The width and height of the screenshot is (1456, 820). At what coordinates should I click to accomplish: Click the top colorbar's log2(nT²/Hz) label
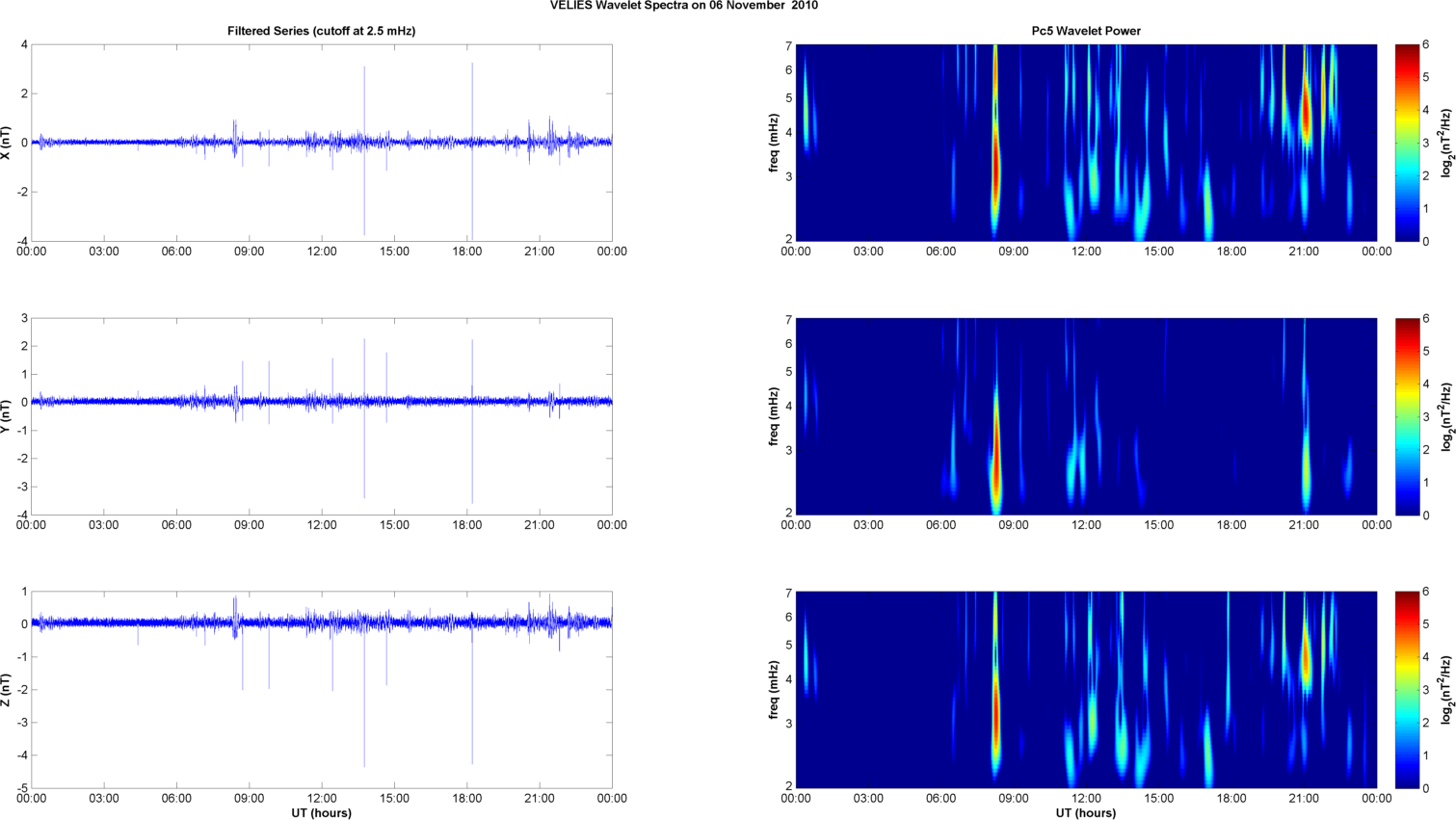point(1446,143)
